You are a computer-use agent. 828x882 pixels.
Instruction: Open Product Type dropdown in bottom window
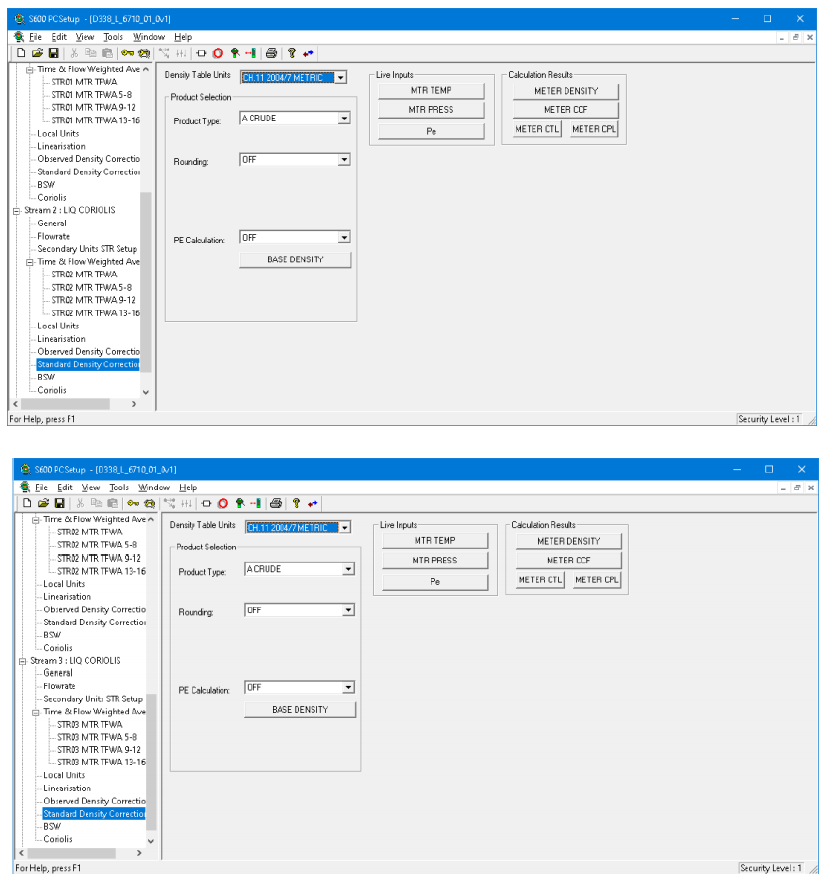click(349, 569)
